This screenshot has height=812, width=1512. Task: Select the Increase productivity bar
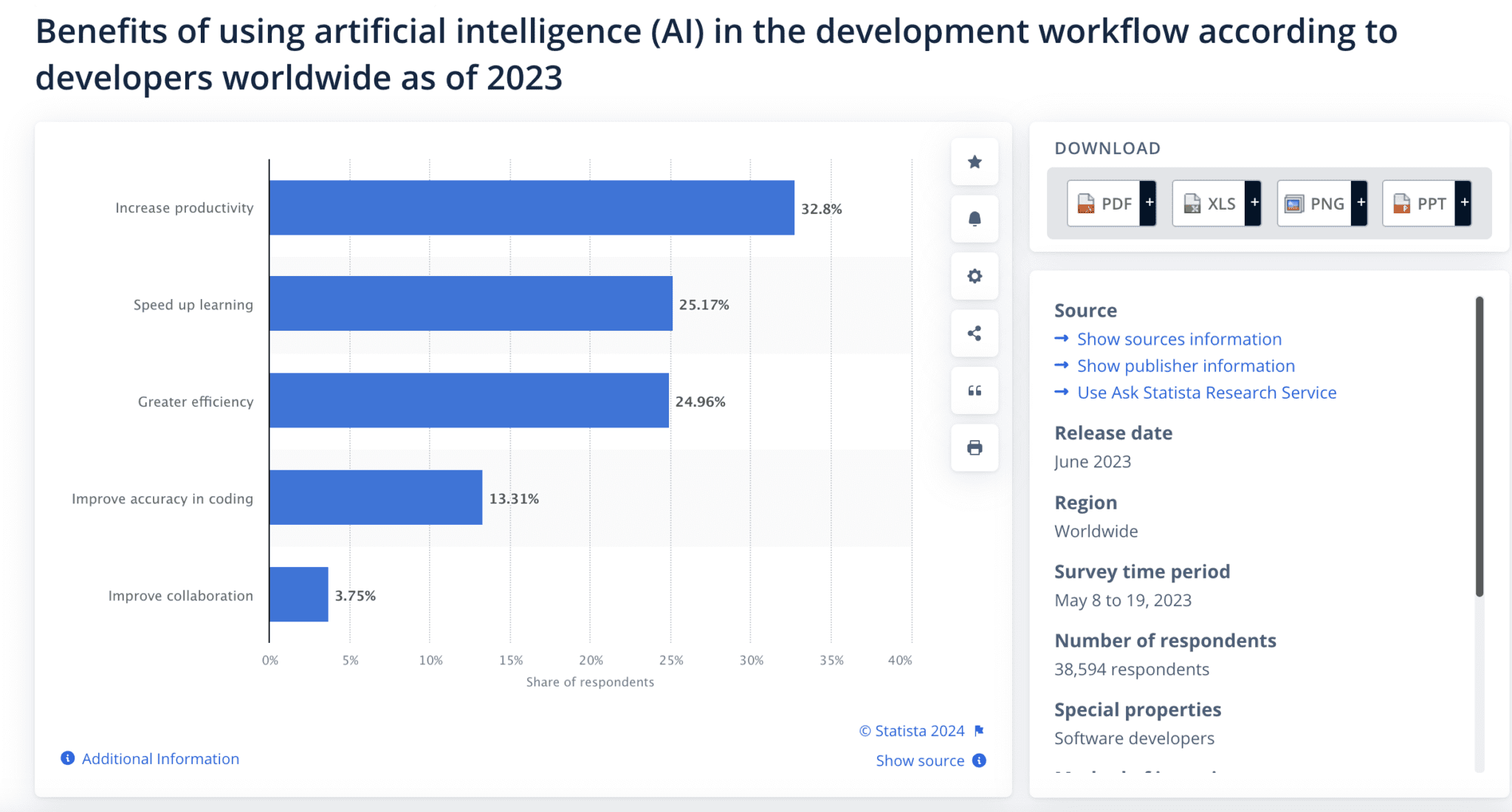tap(532, 207)
